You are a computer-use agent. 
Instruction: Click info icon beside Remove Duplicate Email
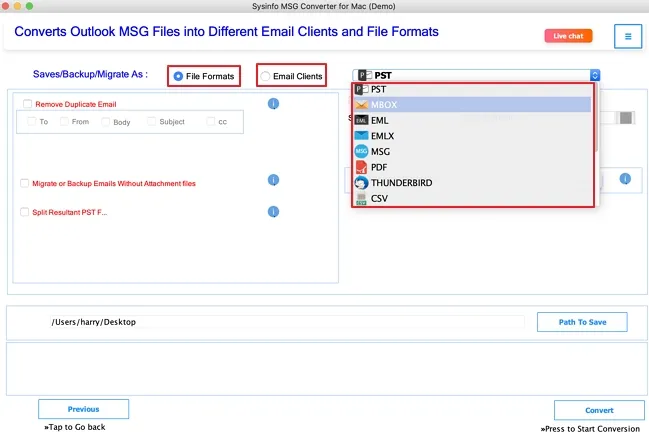point(273,104)
